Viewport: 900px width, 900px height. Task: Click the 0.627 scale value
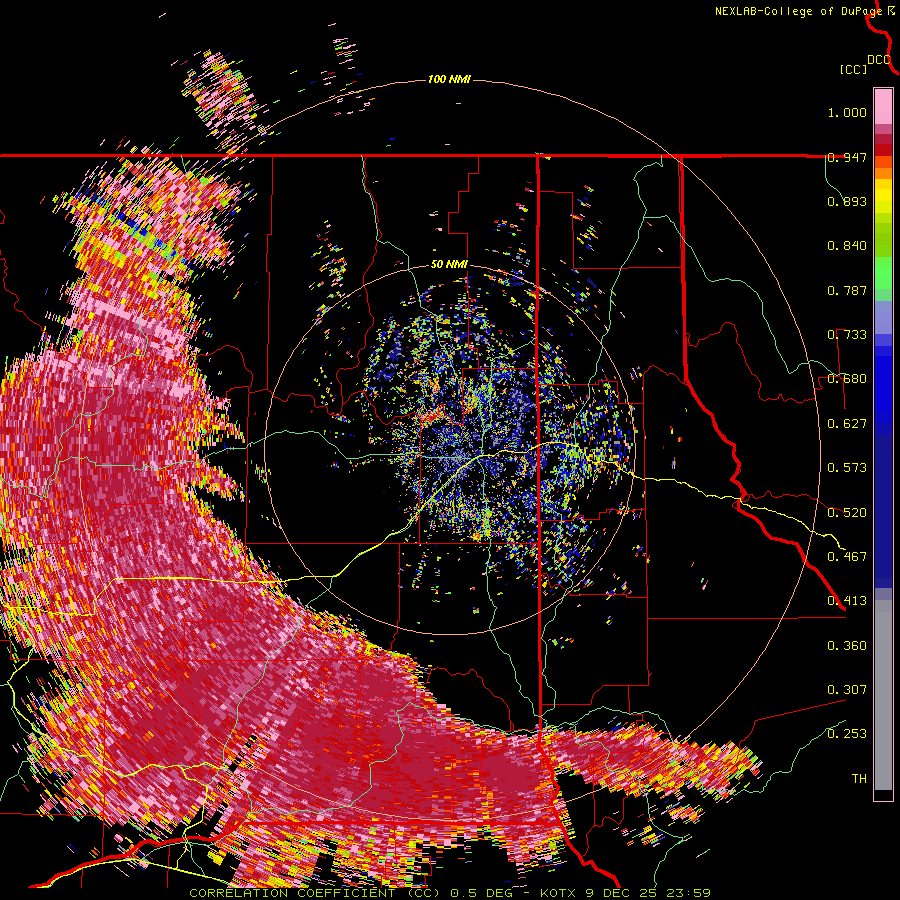(x=847, y=424)
